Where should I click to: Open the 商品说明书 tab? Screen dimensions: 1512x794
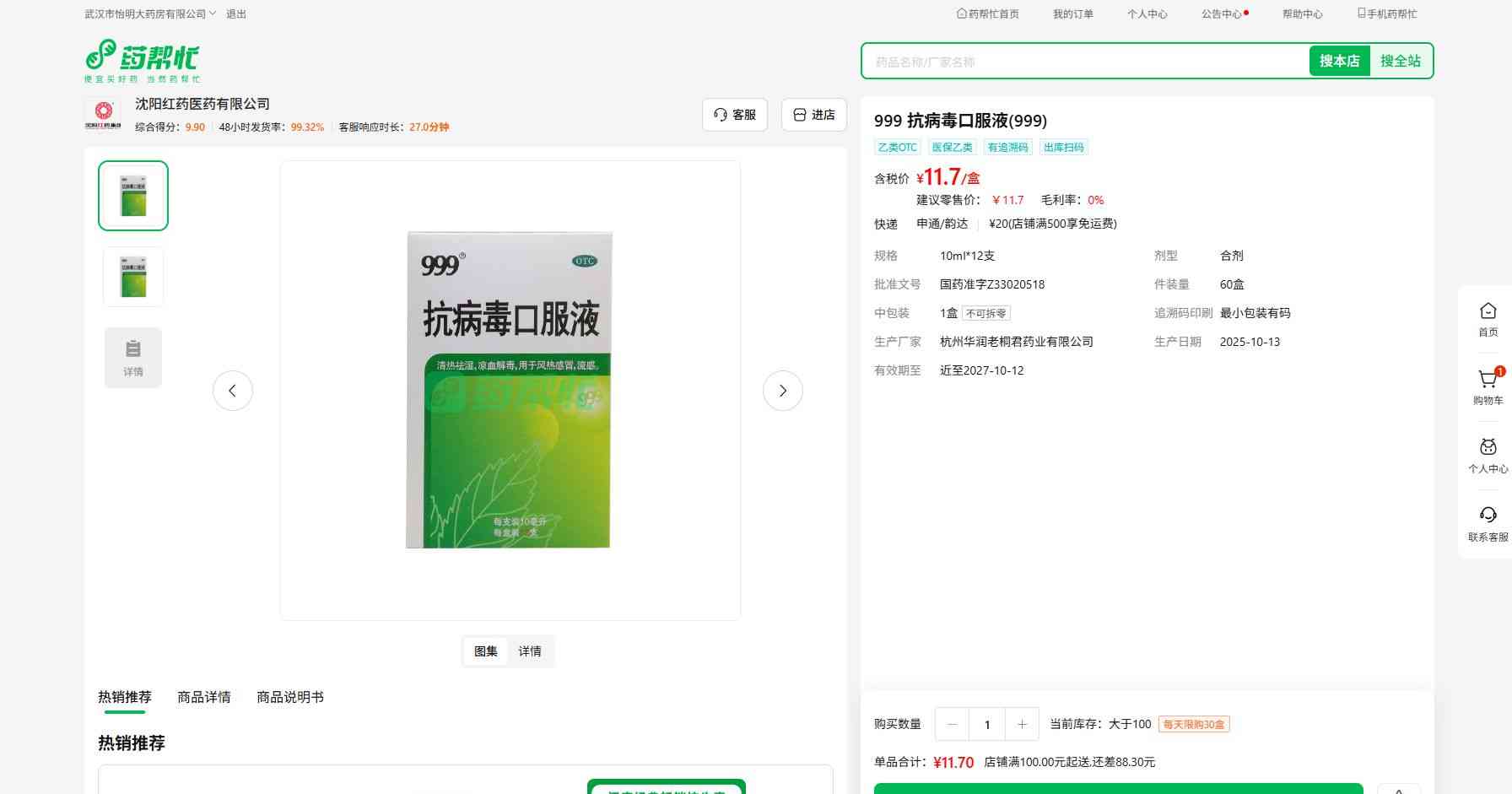pyautogui.click(x=290, y=697)
